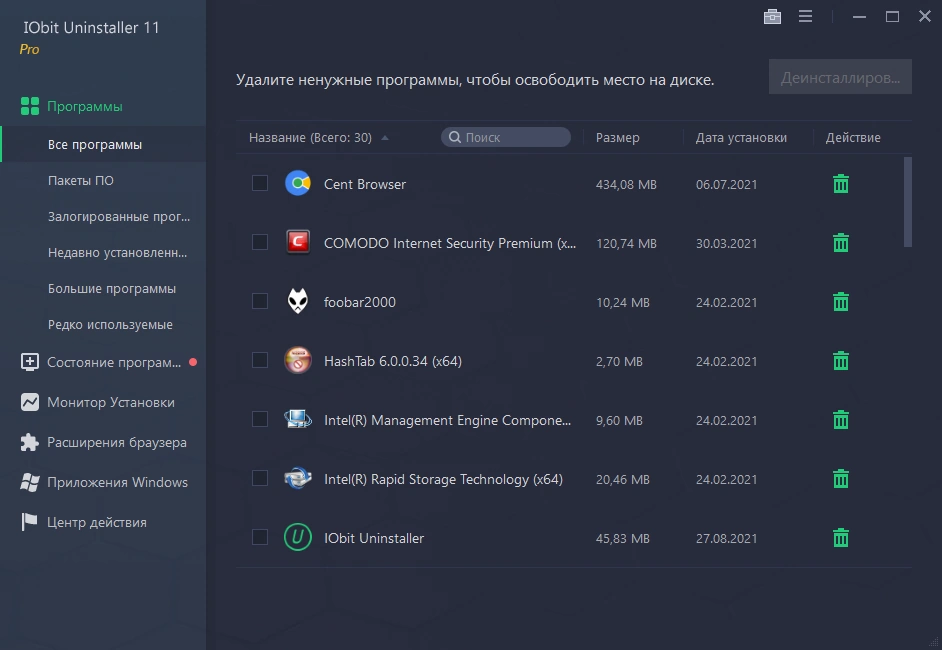
Task: Click the 30.03.2021 install date
Action: pyautogui.click(x=726, y=243)
